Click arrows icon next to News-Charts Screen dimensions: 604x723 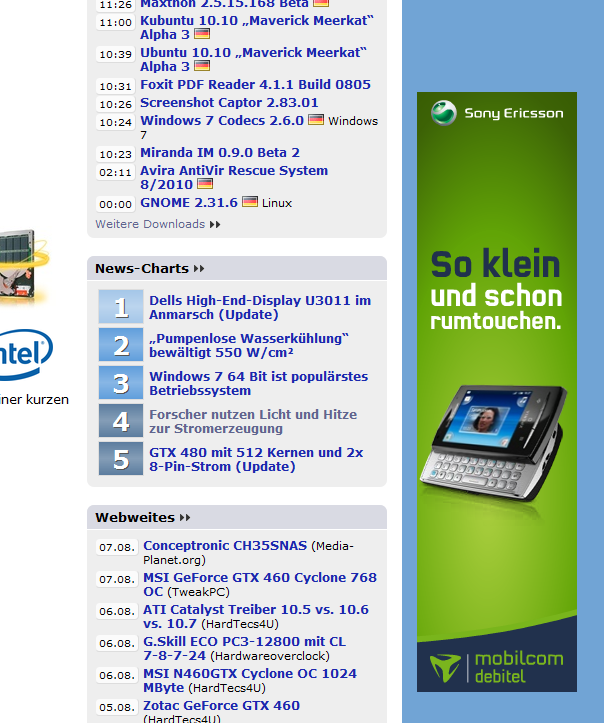coord(199,269)
